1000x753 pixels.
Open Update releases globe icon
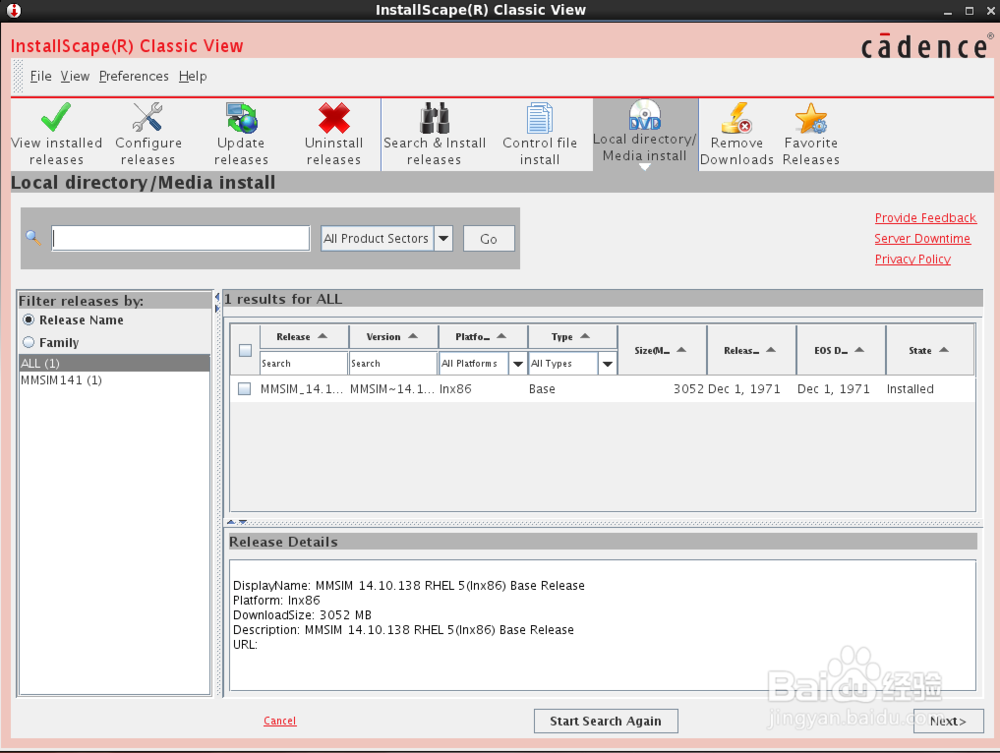click(241, 117)
